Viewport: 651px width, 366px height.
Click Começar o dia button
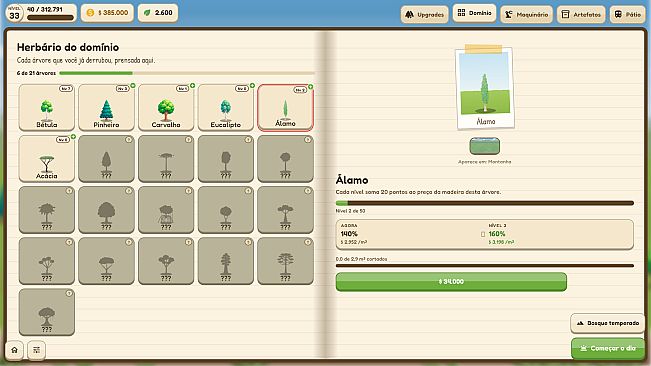pyautogui.click(x=608, y=349)
